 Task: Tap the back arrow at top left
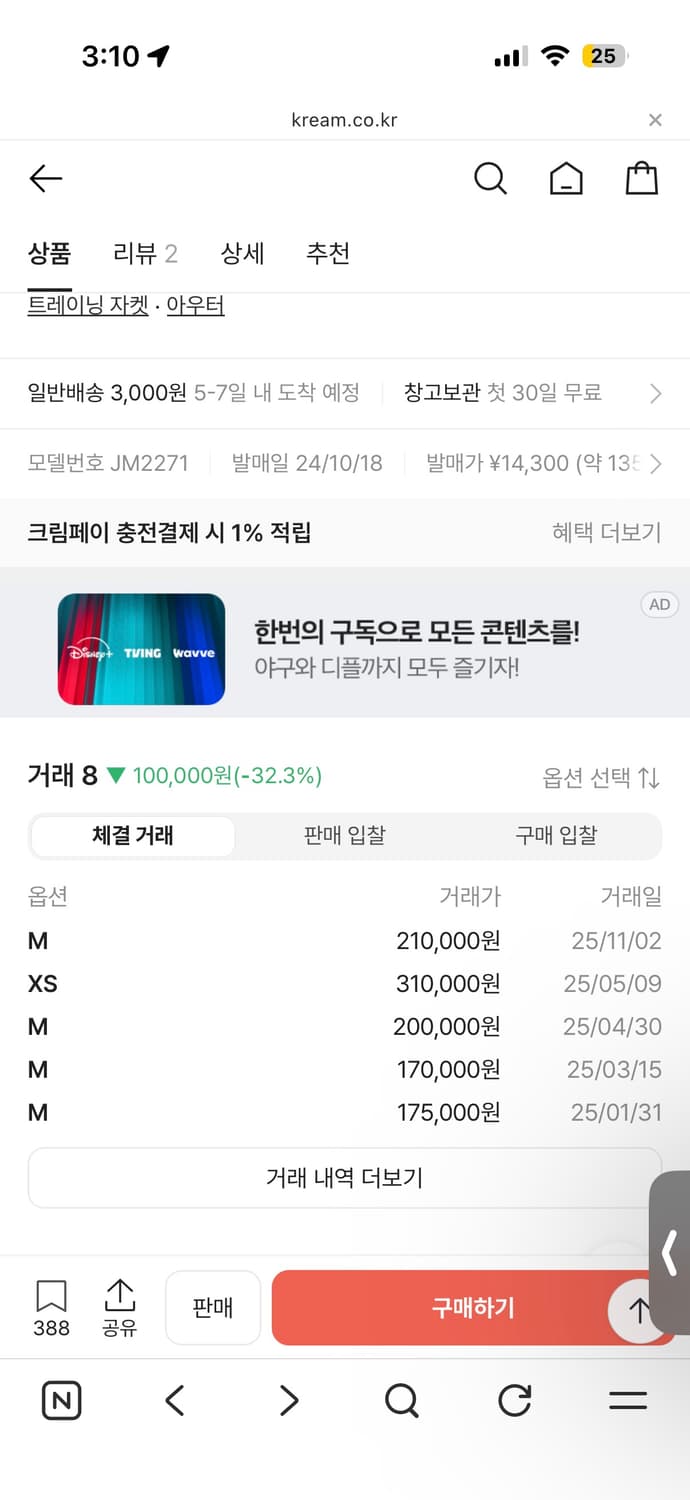click(45, 177)
